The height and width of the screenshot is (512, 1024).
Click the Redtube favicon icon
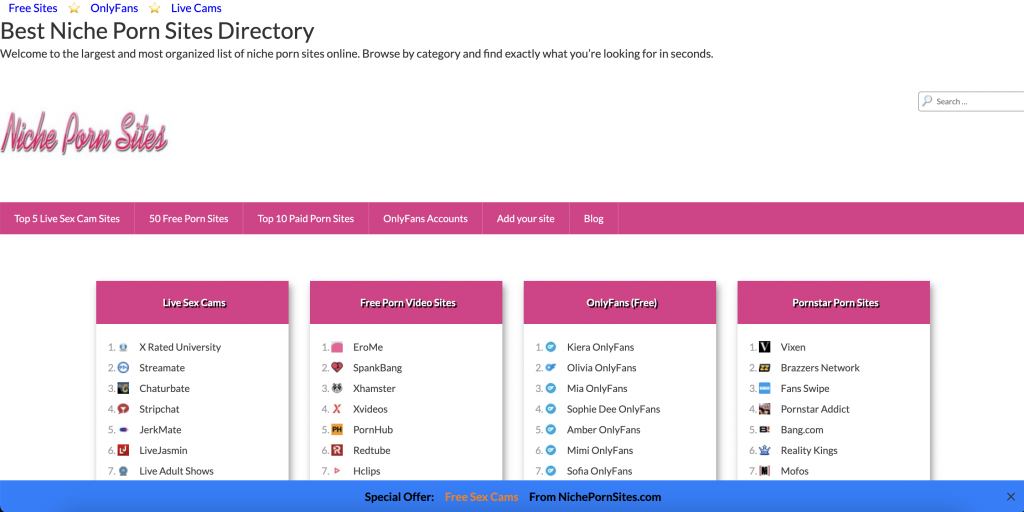click(x=337, y=450)
